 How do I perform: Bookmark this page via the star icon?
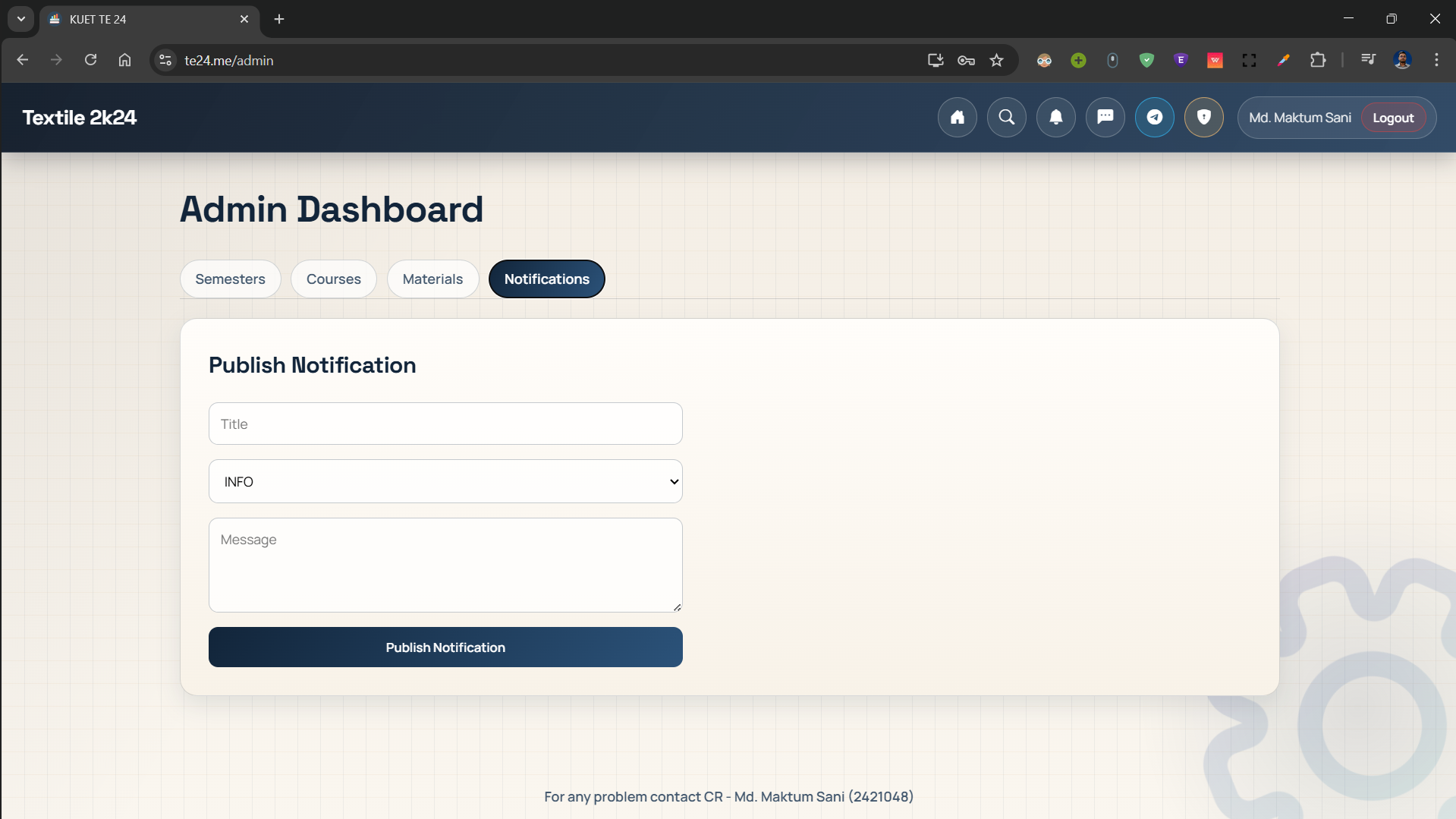click(996, 60)
